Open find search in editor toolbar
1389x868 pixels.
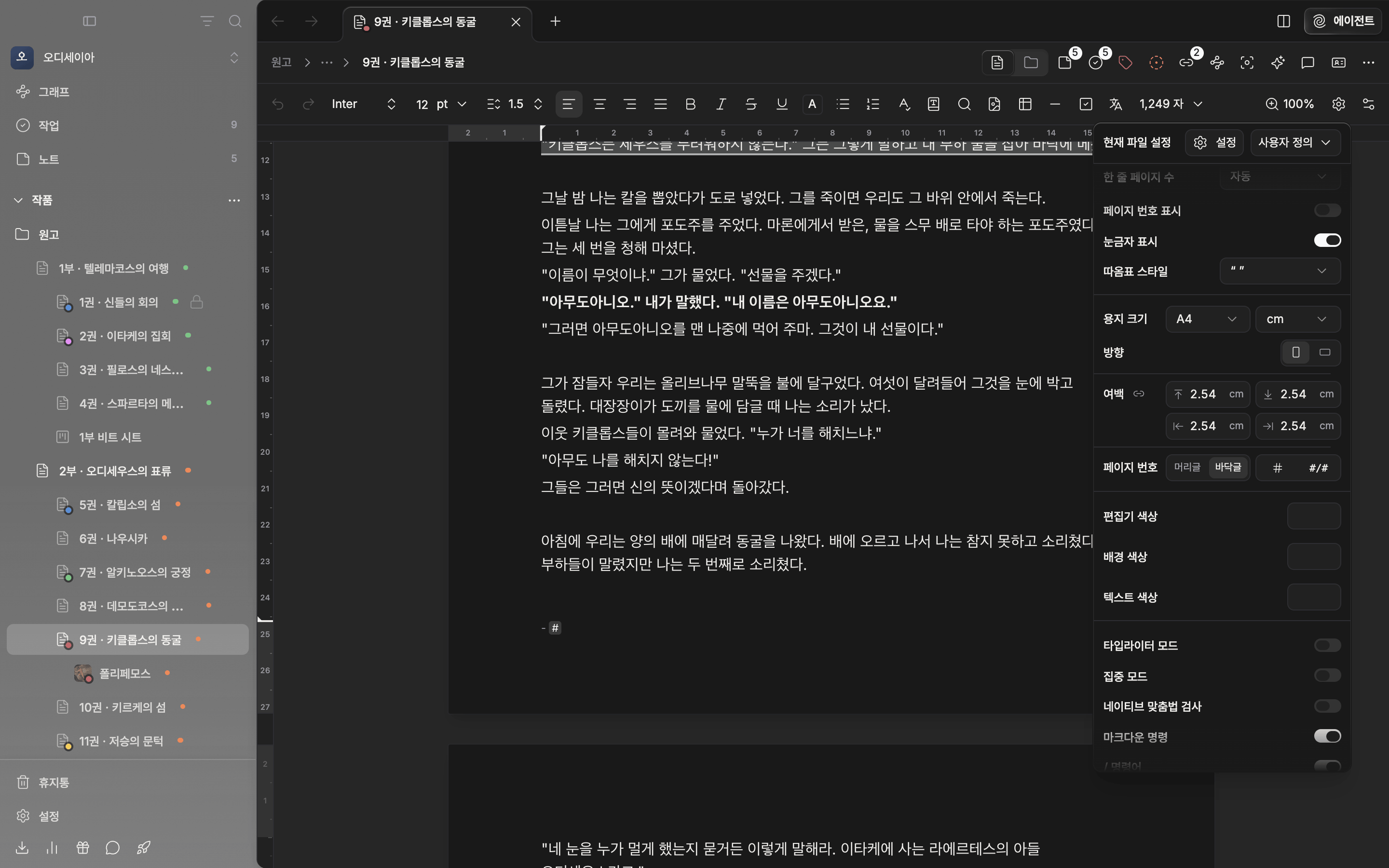964,104
